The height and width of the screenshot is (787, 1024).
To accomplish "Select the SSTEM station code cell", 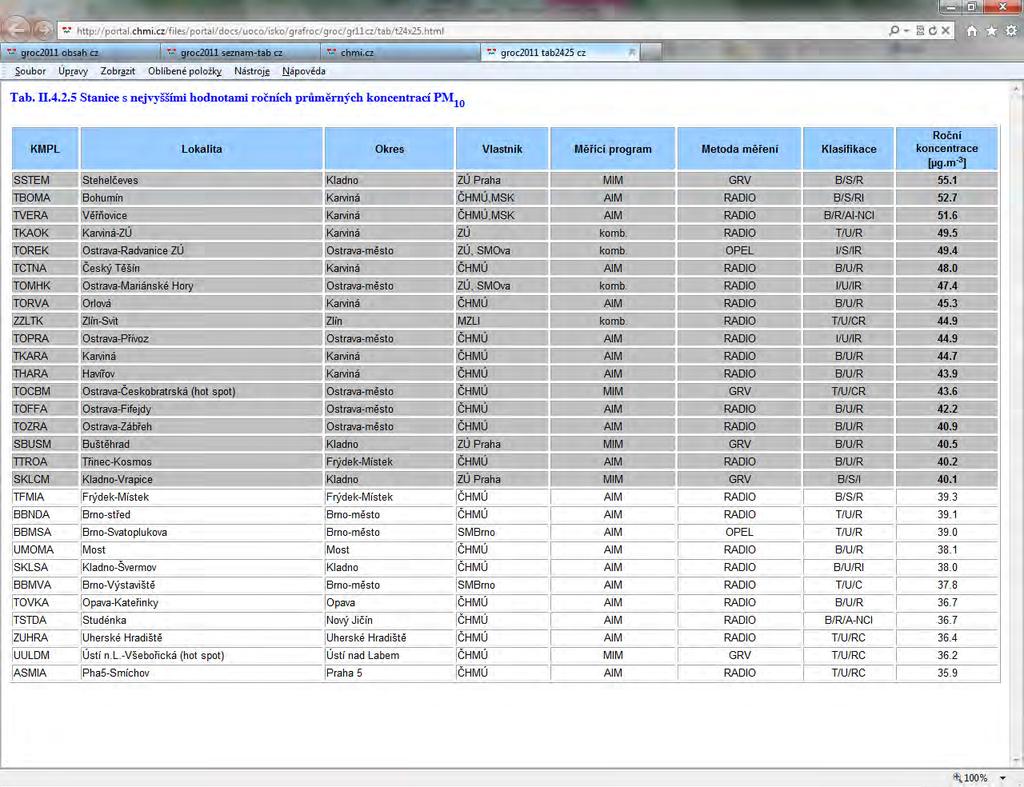I will pyautogui.click(x=45, y=180).
